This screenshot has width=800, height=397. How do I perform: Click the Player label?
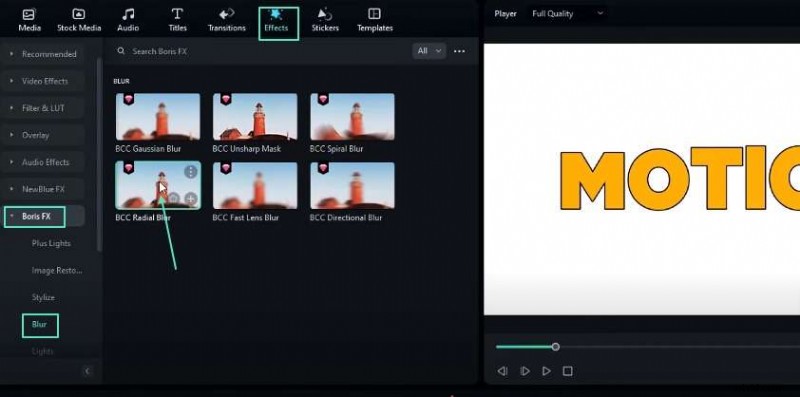point(505,14)
